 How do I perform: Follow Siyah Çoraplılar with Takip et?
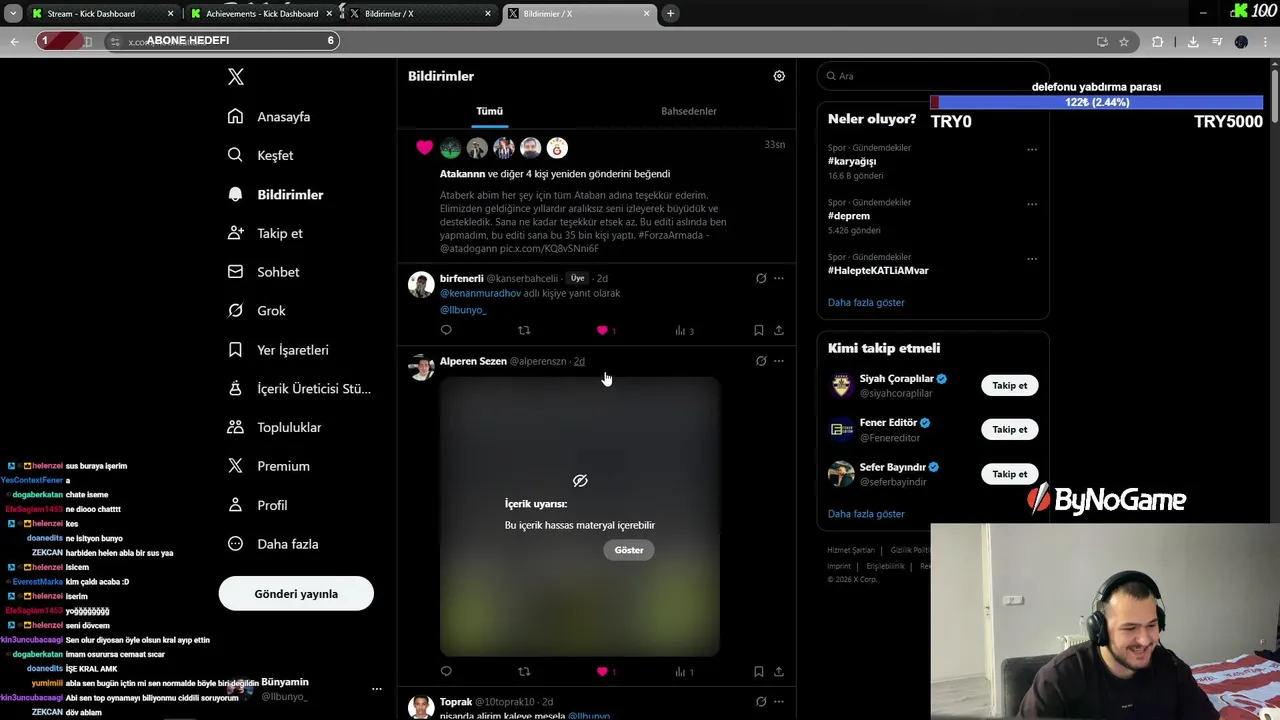[x=1010, y=385]
